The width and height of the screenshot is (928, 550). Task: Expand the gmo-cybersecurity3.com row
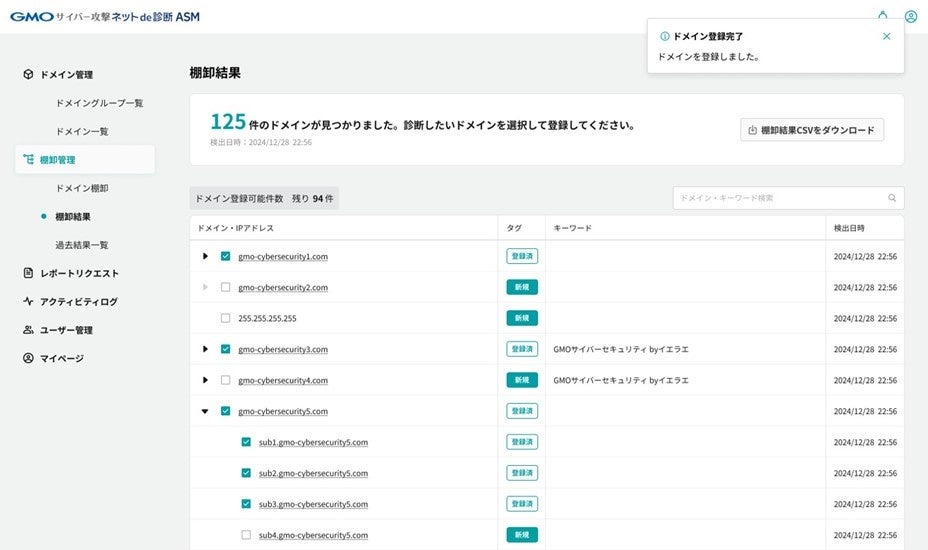coord(205,349)
